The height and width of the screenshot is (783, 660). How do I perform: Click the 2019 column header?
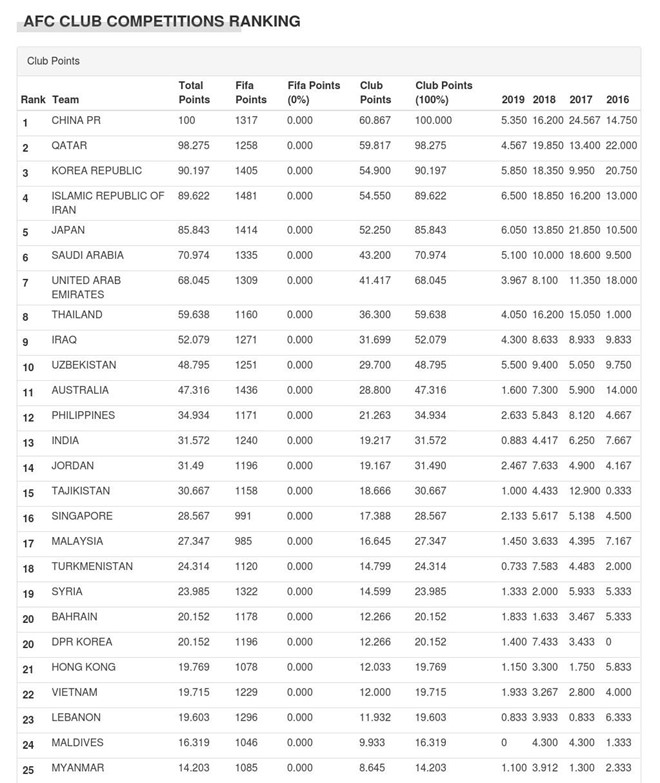tap(513, 100)
